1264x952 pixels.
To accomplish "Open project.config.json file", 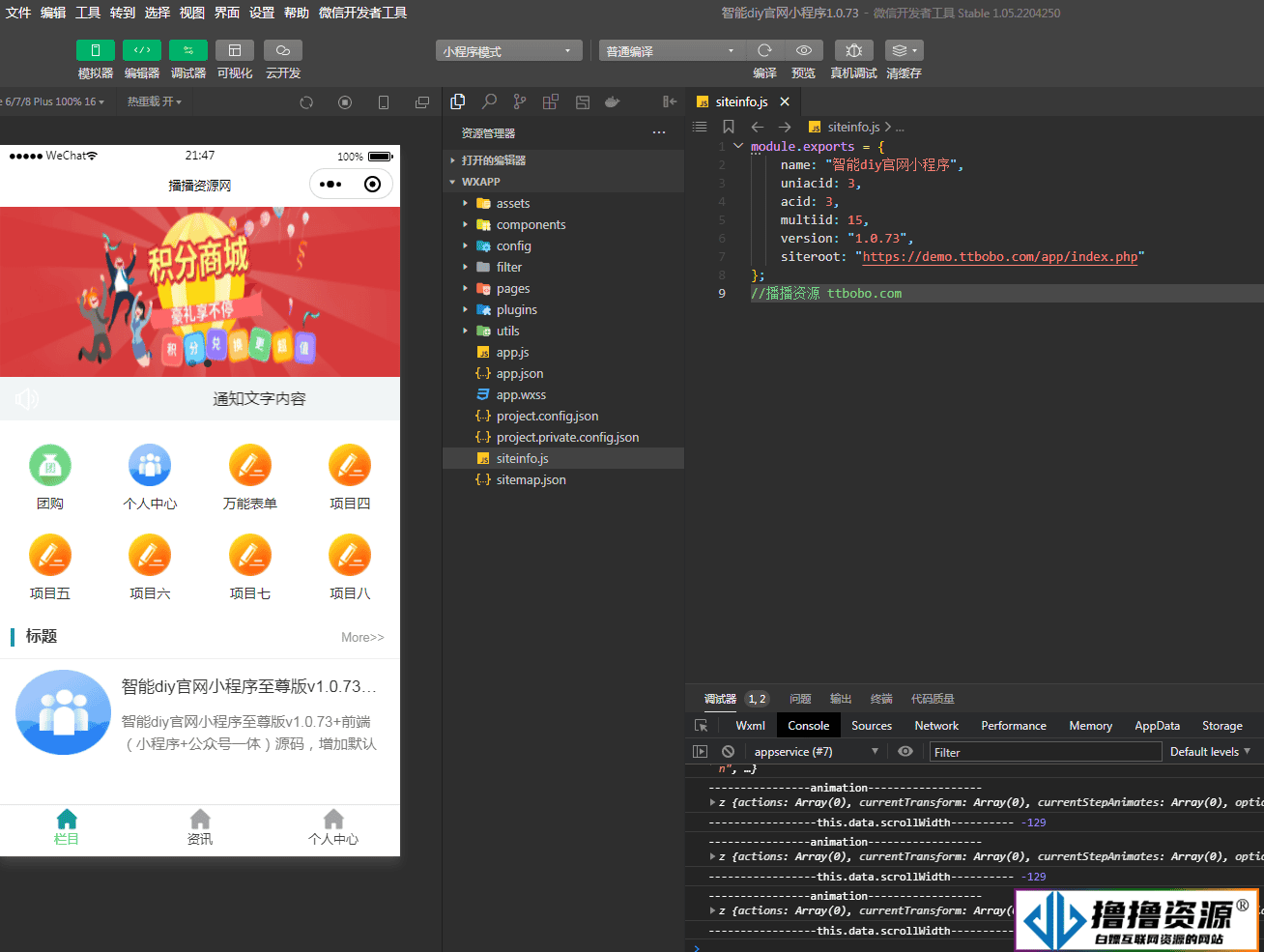I will point(563,416).
